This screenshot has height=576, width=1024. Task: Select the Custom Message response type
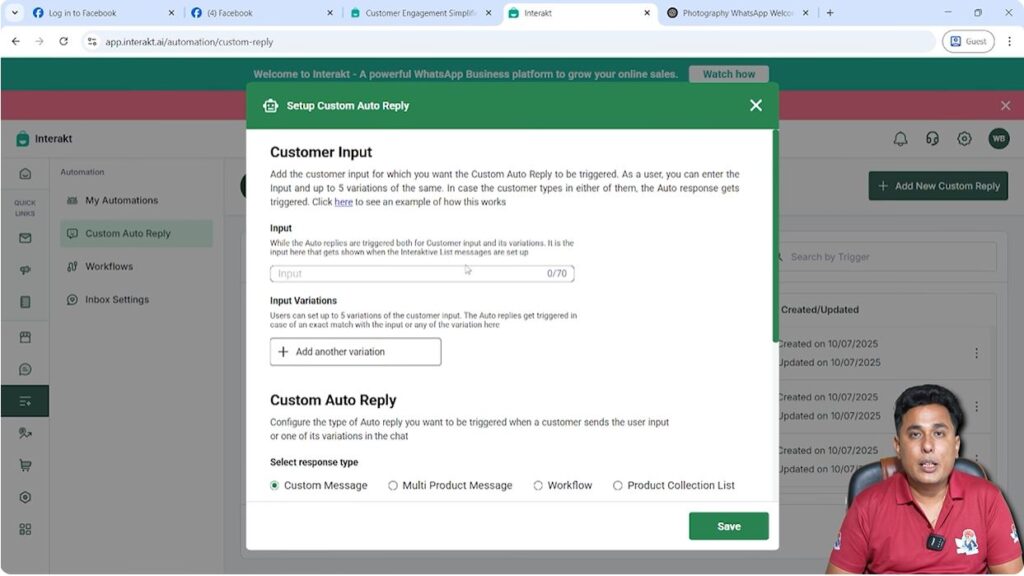[x=273, y=485]
